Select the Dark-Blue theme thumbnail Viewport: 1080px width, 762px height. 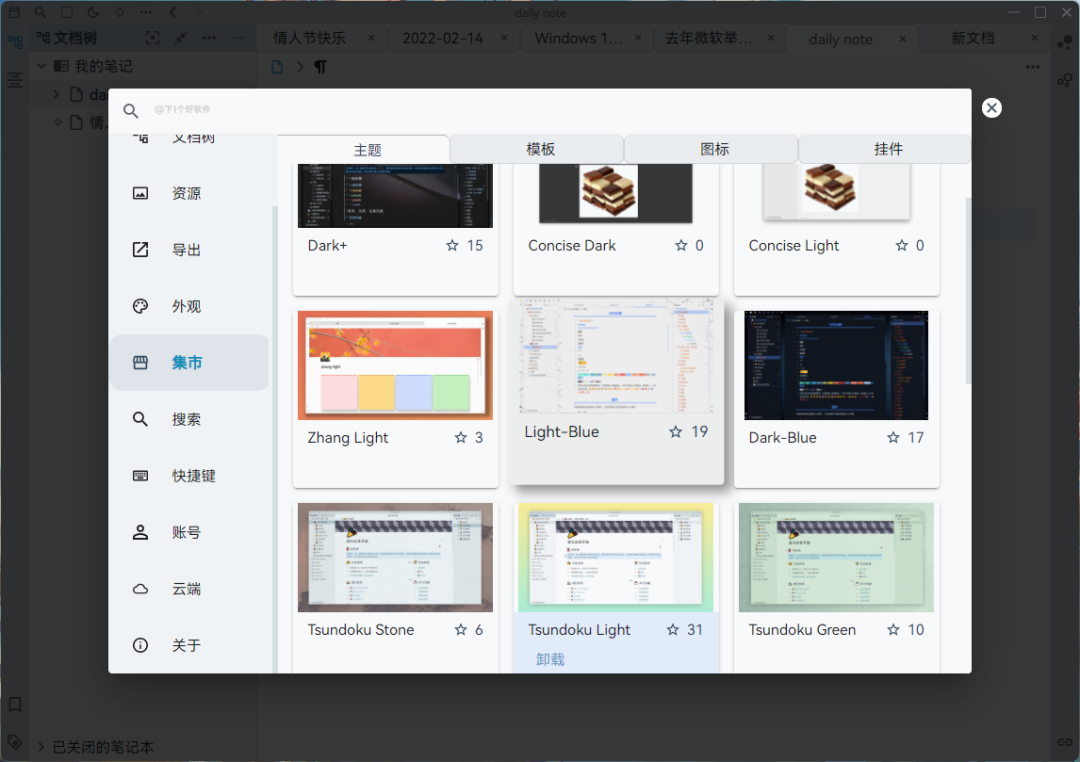coord(836,365)
